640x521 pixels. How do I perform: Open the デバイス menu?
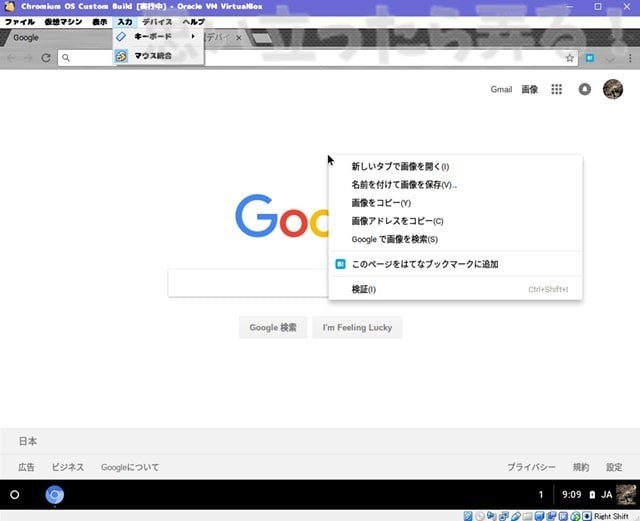pyautogui.click(x=157, y=22)
